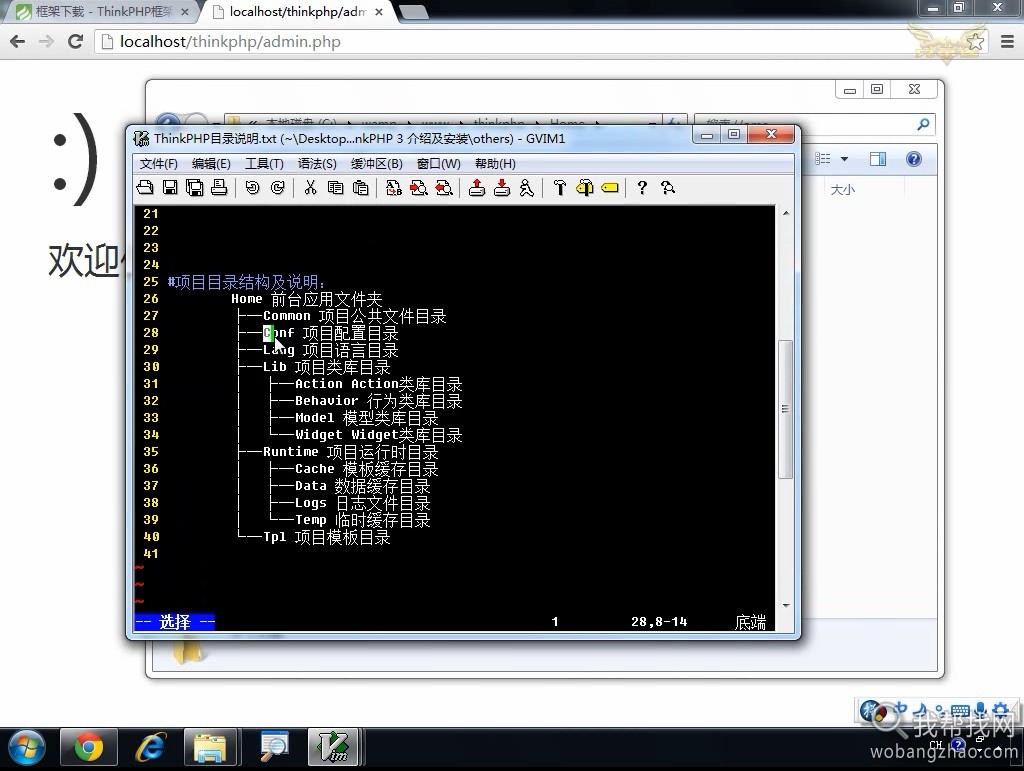The width and height of the screenshot is (1024, 771).
Task: Click the Chrome icon on the taskbar
Action: (x=89, y=747)
